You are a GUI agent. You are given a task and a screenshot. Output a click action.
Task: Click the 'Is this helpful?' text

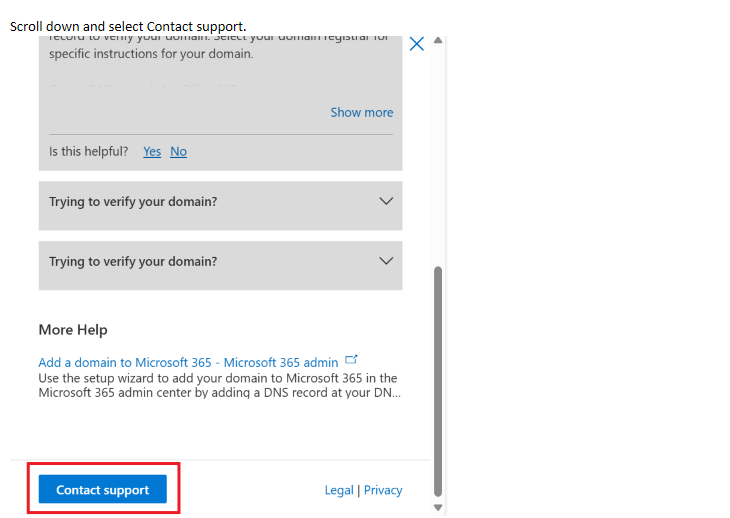point(88,152)
